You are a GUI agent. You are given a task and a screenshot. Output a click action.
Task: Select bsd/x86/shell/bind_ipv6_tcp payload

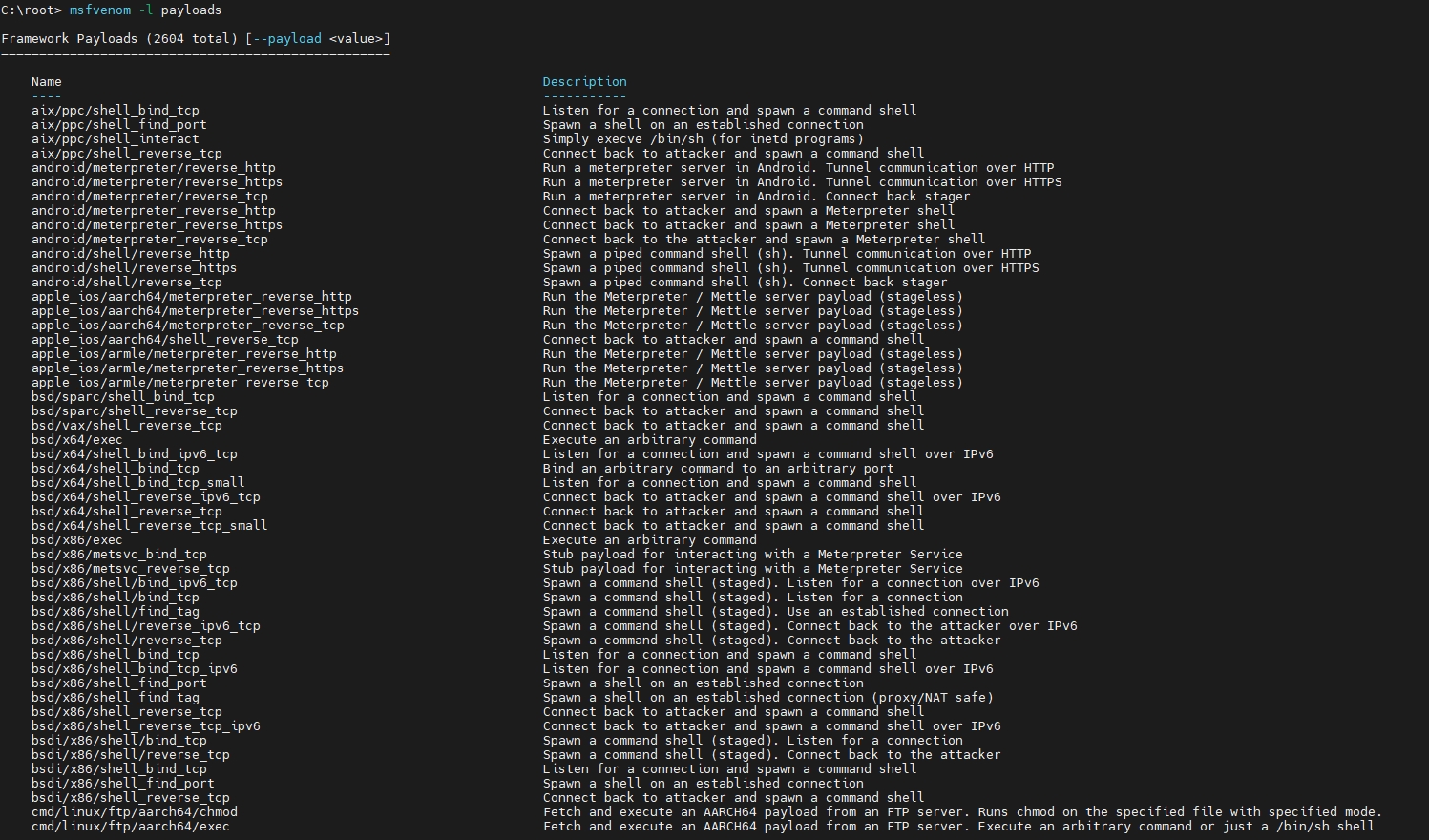(x=135, y=583)
